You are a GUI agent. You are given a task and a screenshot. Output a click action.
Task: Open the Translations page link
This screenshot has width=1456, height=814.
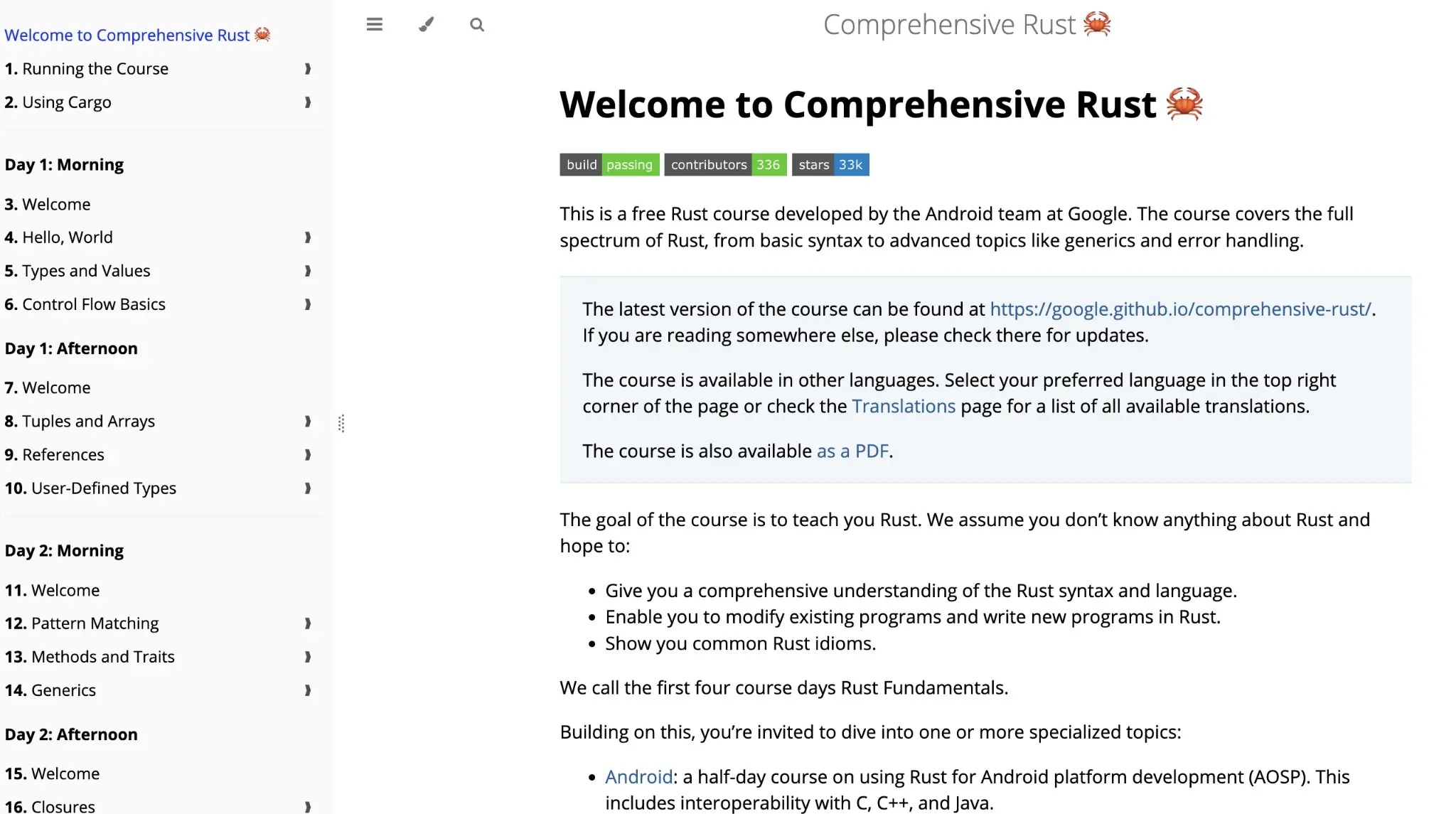(x=904, y=407)
